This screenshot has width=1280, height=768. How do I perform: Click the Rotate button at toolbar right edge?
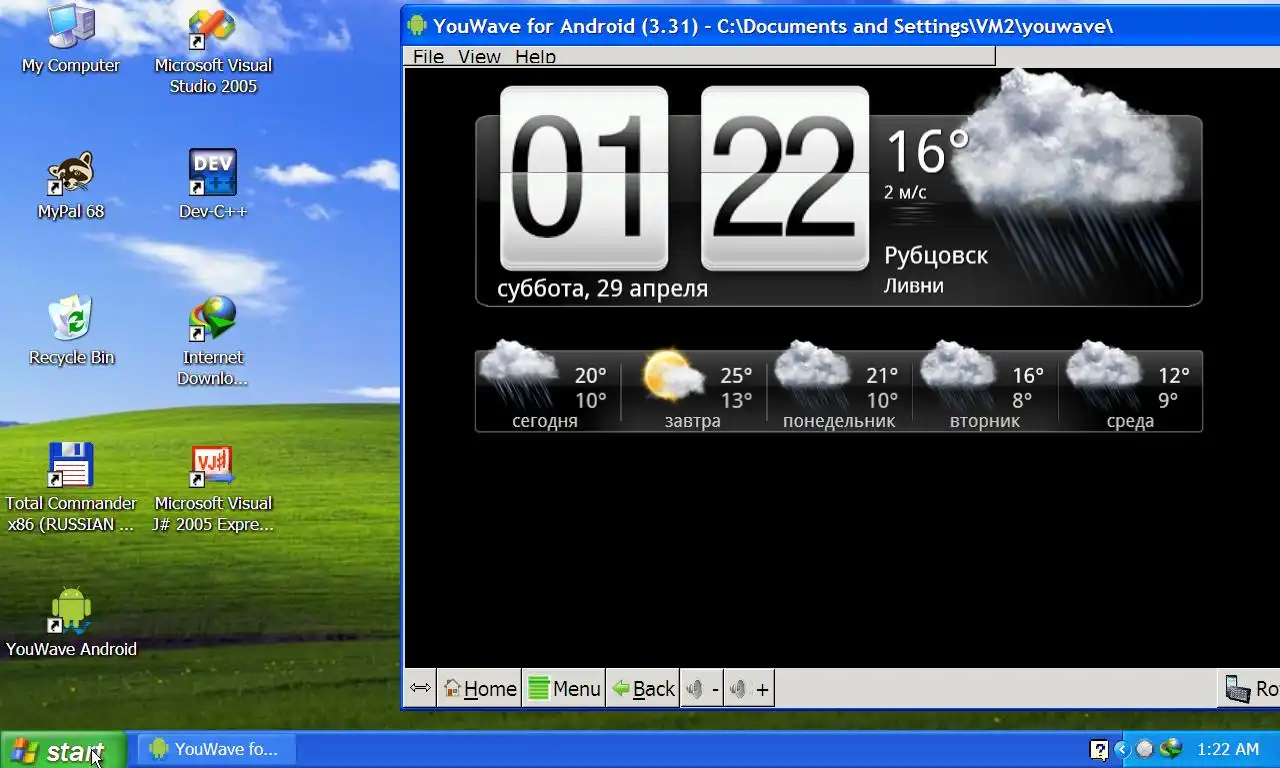tap(1249, 688)
